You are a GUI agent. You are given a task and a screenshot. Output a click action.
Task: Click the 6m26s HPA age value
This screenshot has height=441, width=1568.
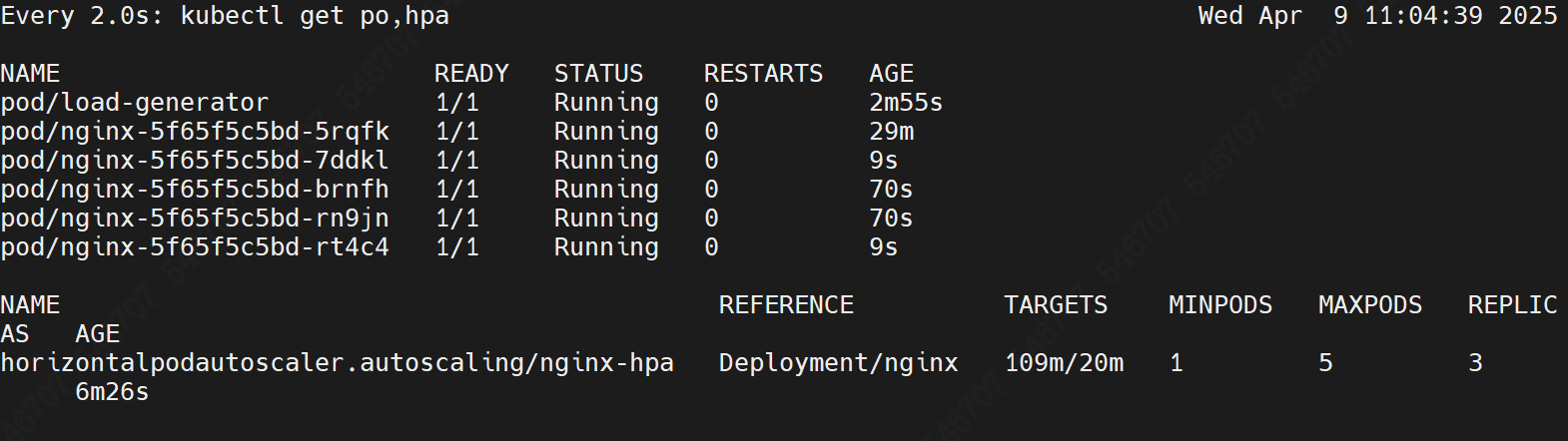coord(112,392)
